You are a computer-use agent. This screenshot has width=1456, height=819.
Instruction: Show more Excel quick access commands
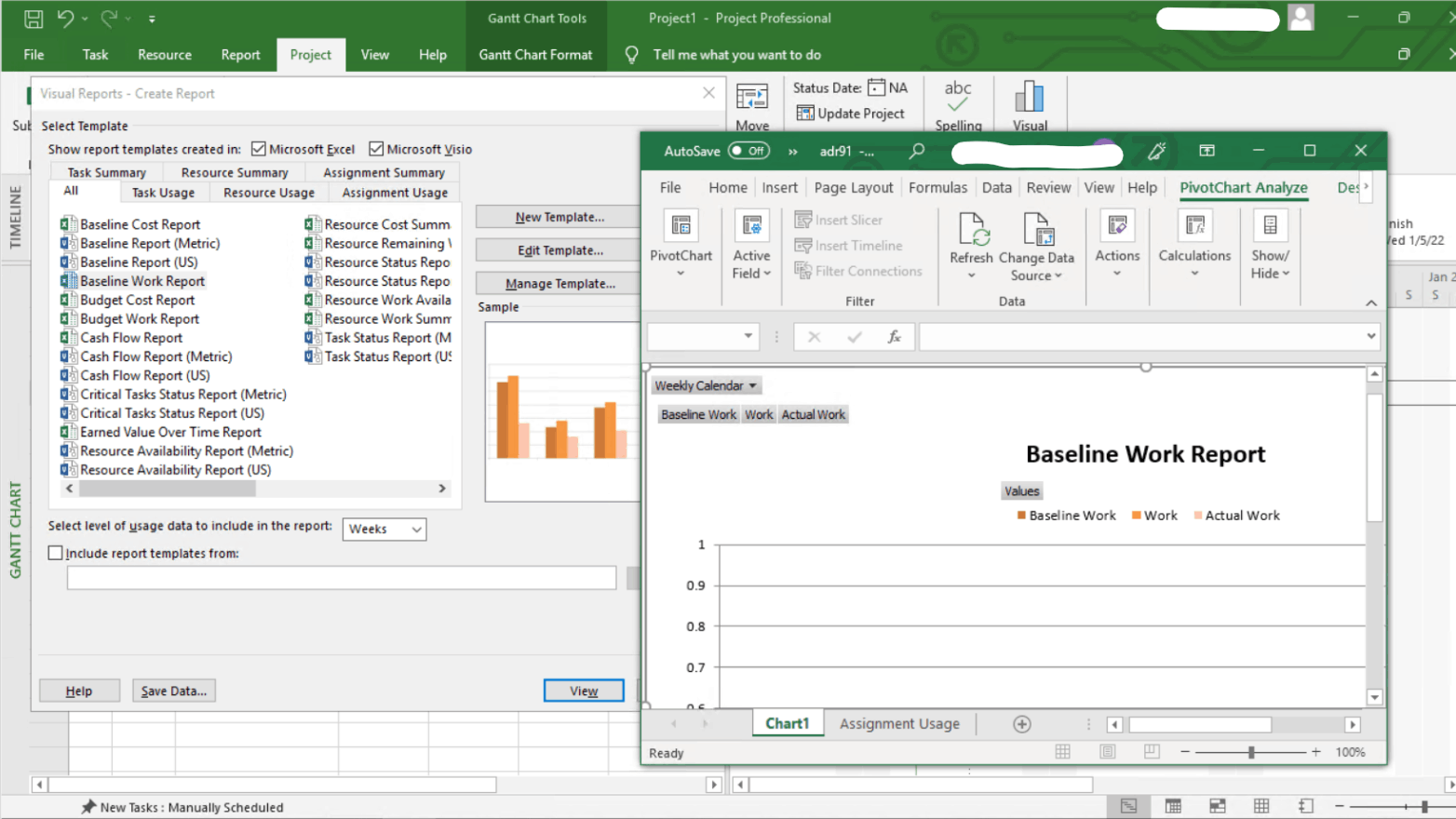(x=793, y=151)
